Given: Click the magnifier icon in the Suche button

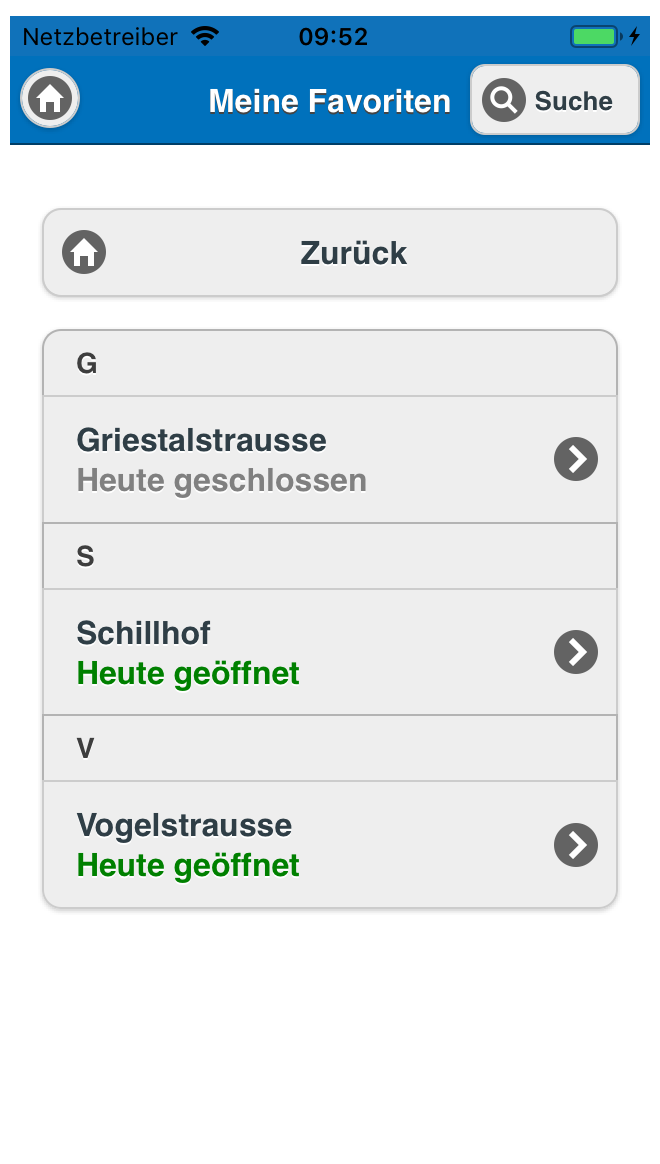Looking at the screenshot, I should point(504,100).
